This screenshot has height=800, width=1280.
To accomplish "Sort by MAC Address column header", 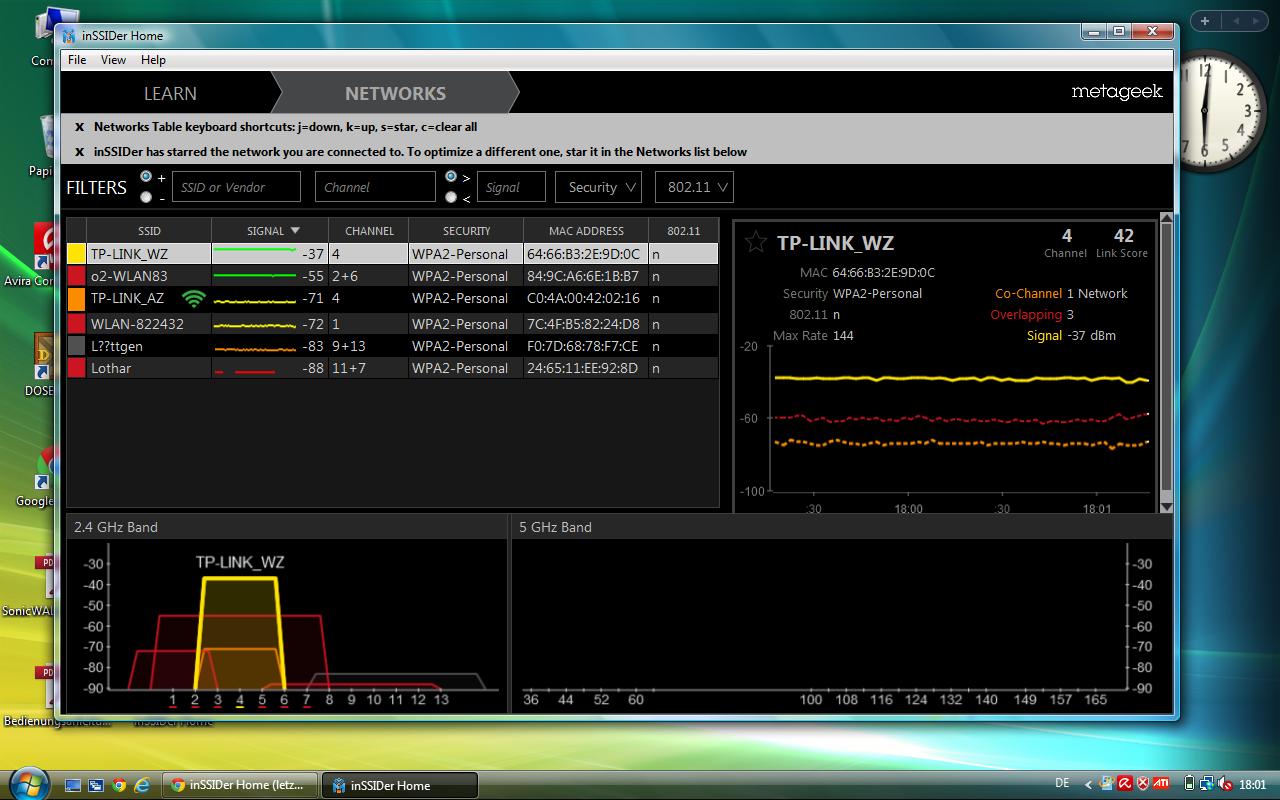I will 586,230.
